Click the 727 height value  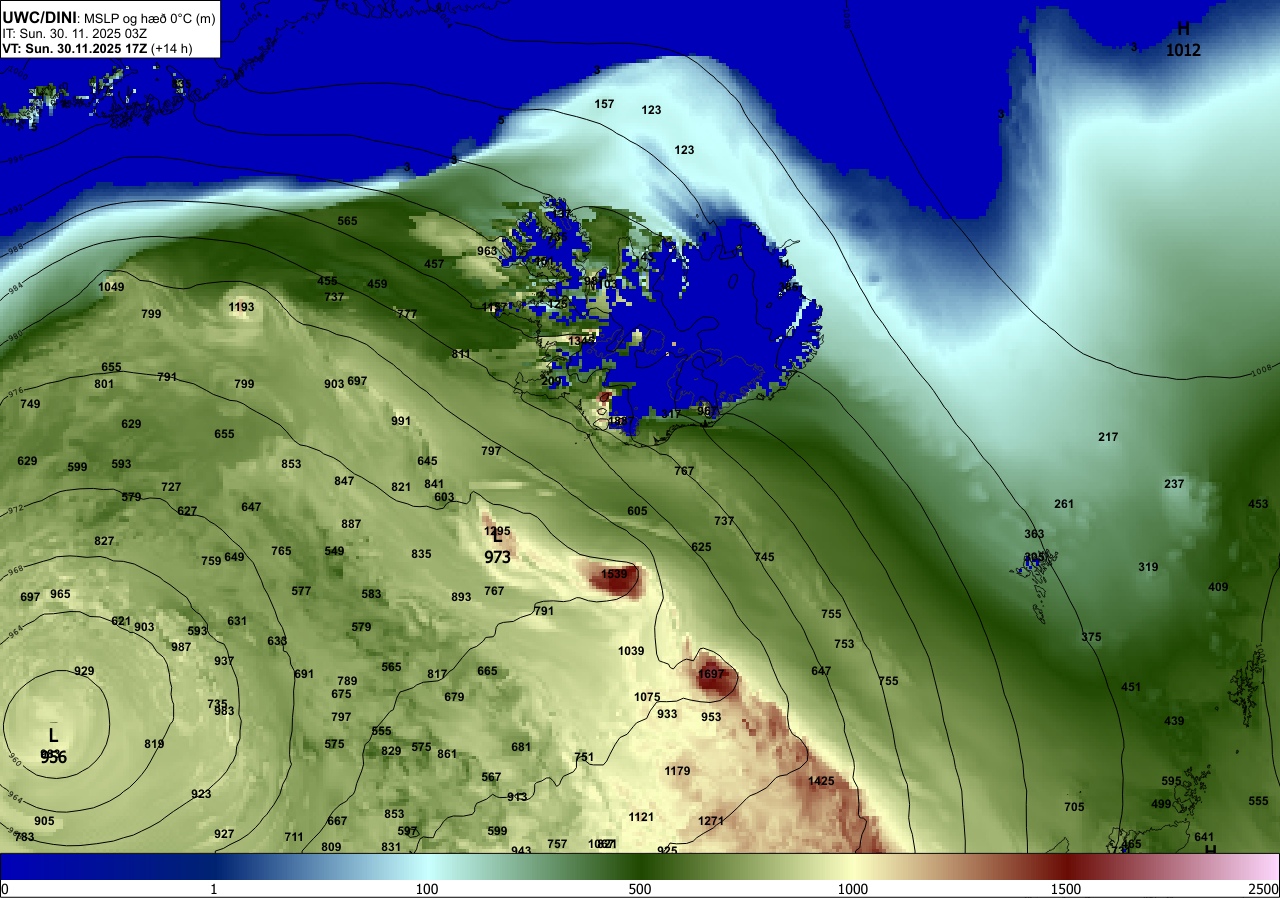[x=171, y=487]
